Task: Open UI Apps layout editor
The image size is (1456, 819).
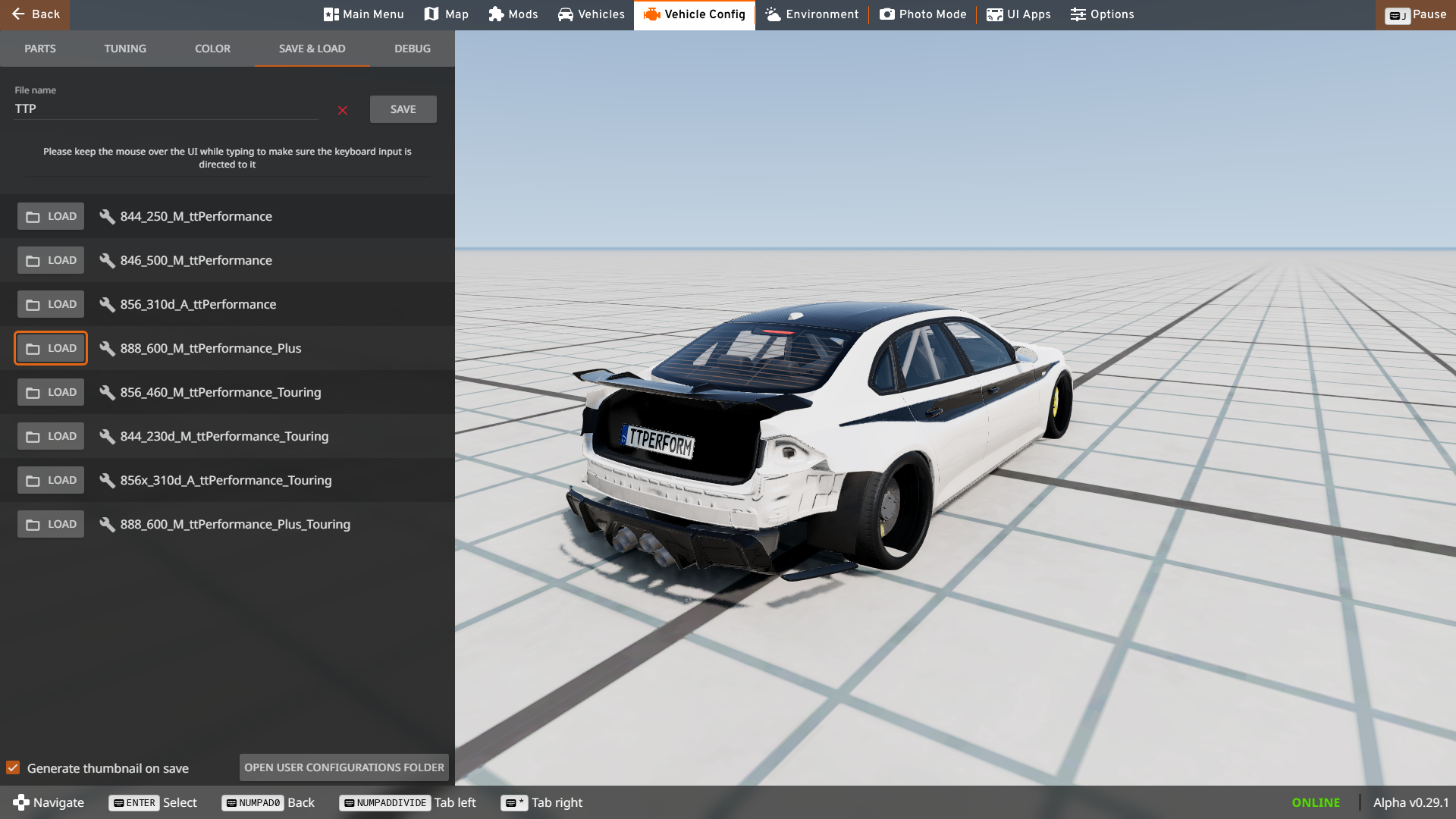Action: 1018,14
